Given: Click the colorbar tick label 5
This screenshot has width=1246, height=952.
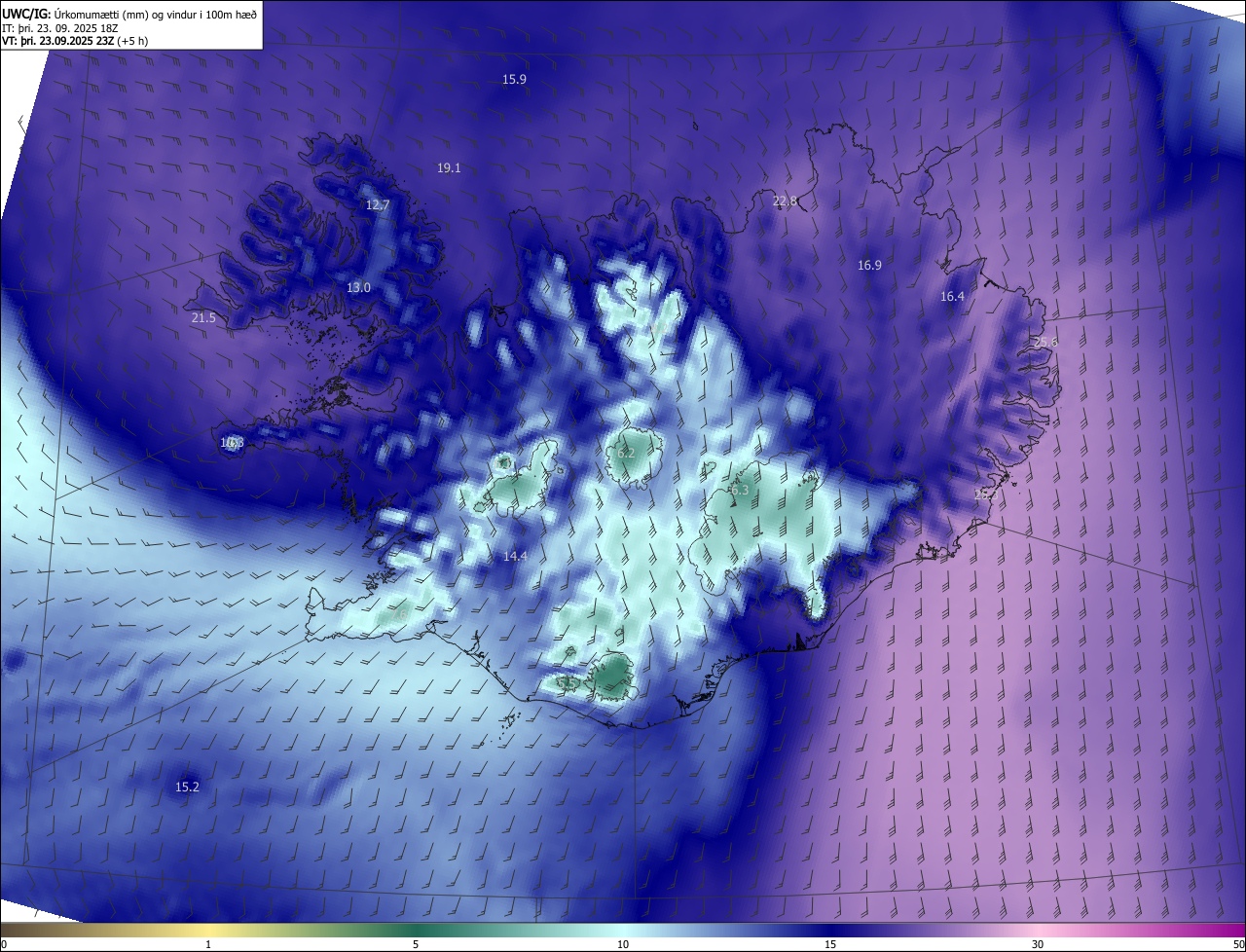Looking at the screenshot, I should 416,944.
